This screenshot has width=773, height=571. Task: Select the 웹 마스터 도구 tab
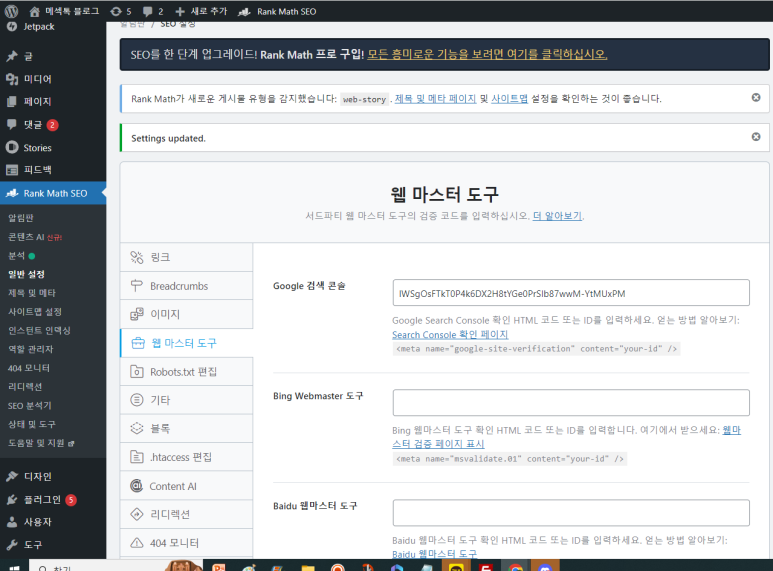[x=186, y=343]
